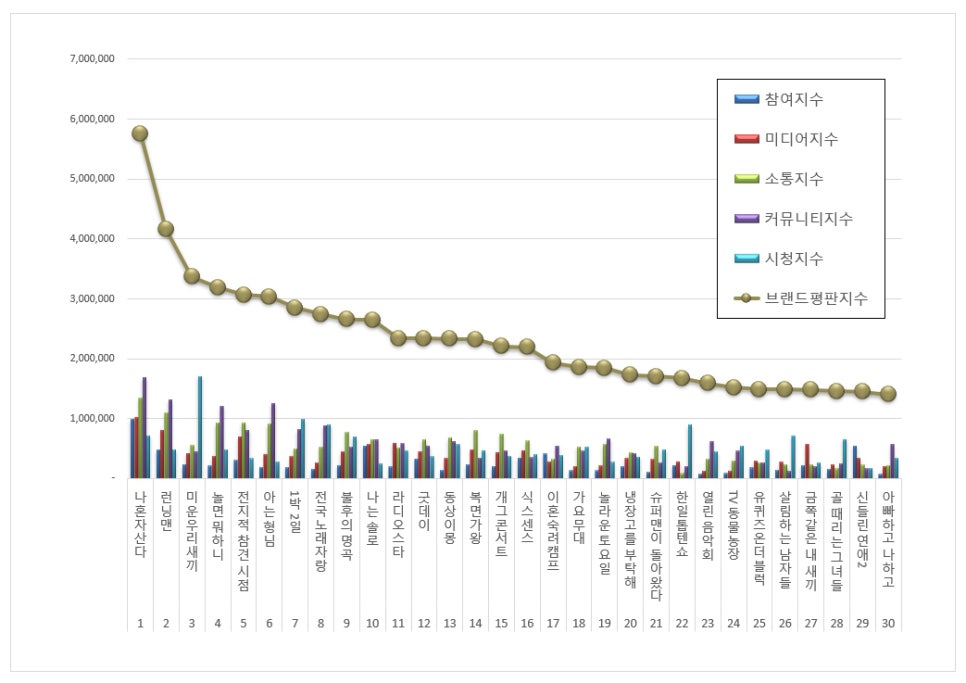Click the 4,000,000 y-axis value
This screenshot has width=966, height=683.
(92, 238)
